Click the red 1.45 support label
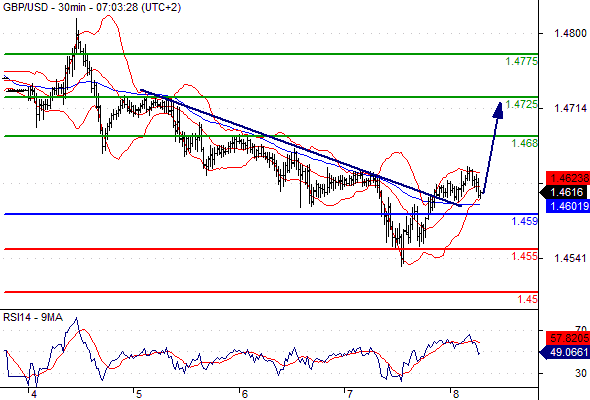The height and width of the screenshot is (400, 590). 528,299
